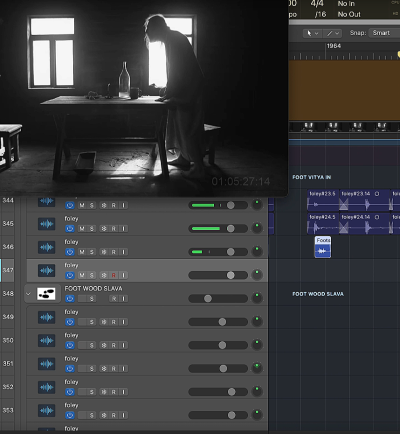Click the waveform track icon on track 344

tap(46, 201)
